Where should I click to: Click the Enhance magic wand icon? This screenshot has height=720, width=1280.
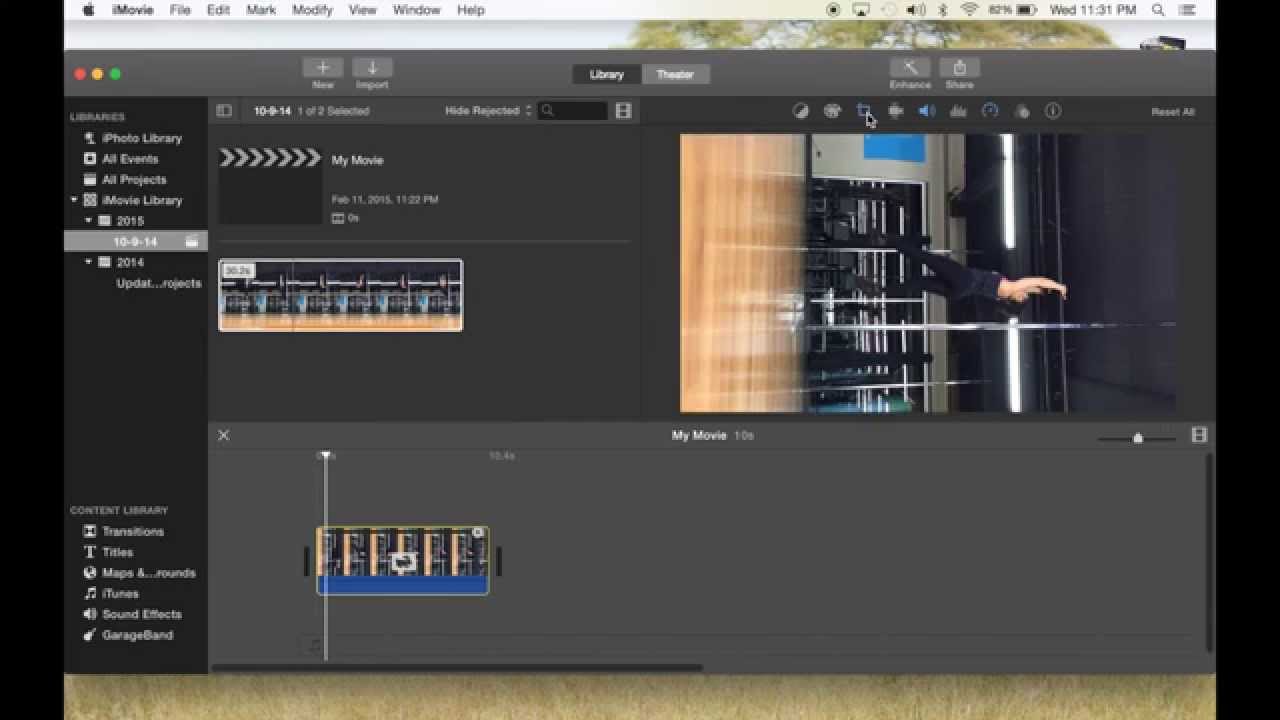click(910, 68)
